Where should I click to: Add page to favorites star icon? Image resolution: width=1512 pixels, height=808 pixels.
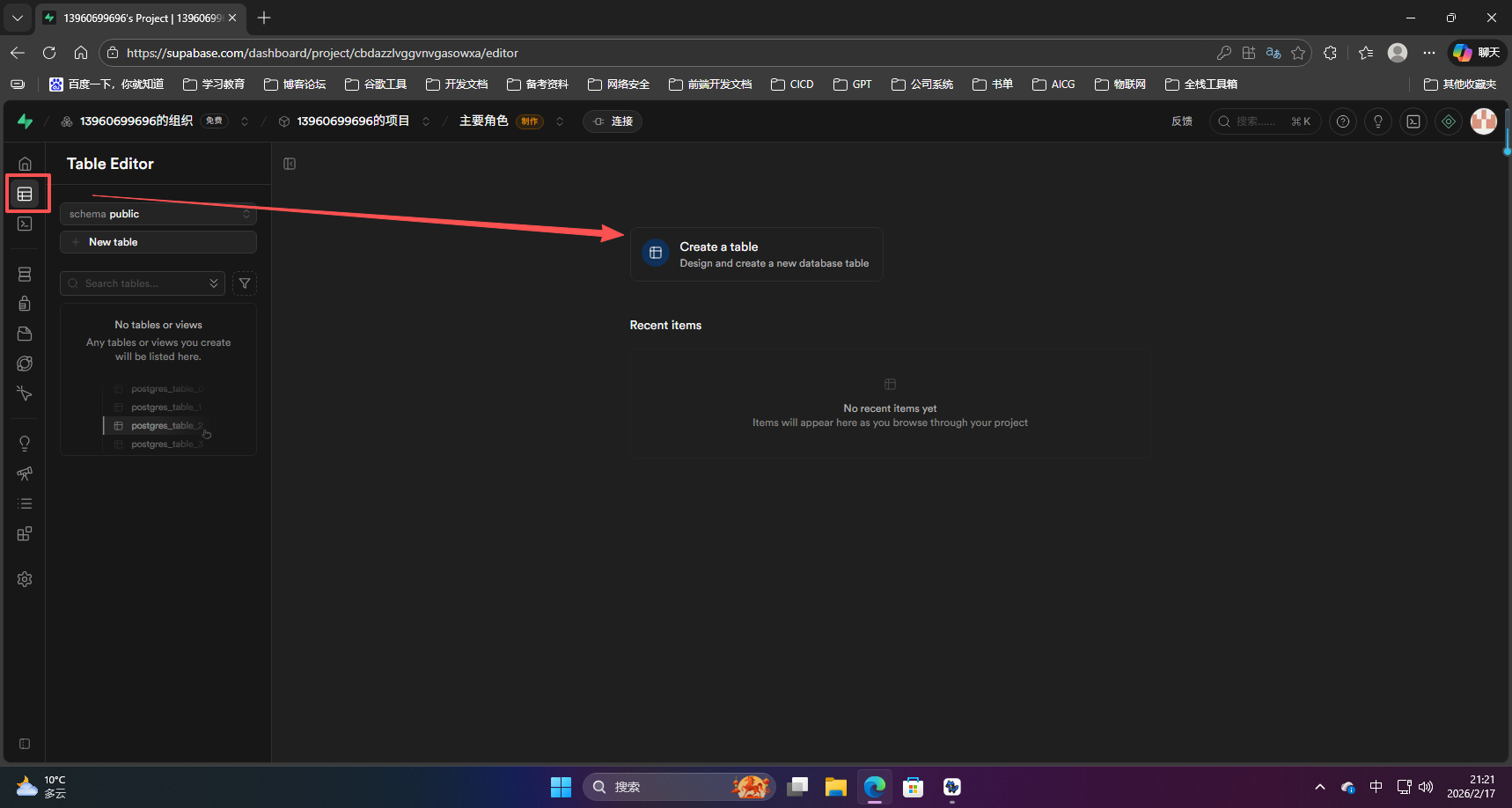coord(1298,53)
